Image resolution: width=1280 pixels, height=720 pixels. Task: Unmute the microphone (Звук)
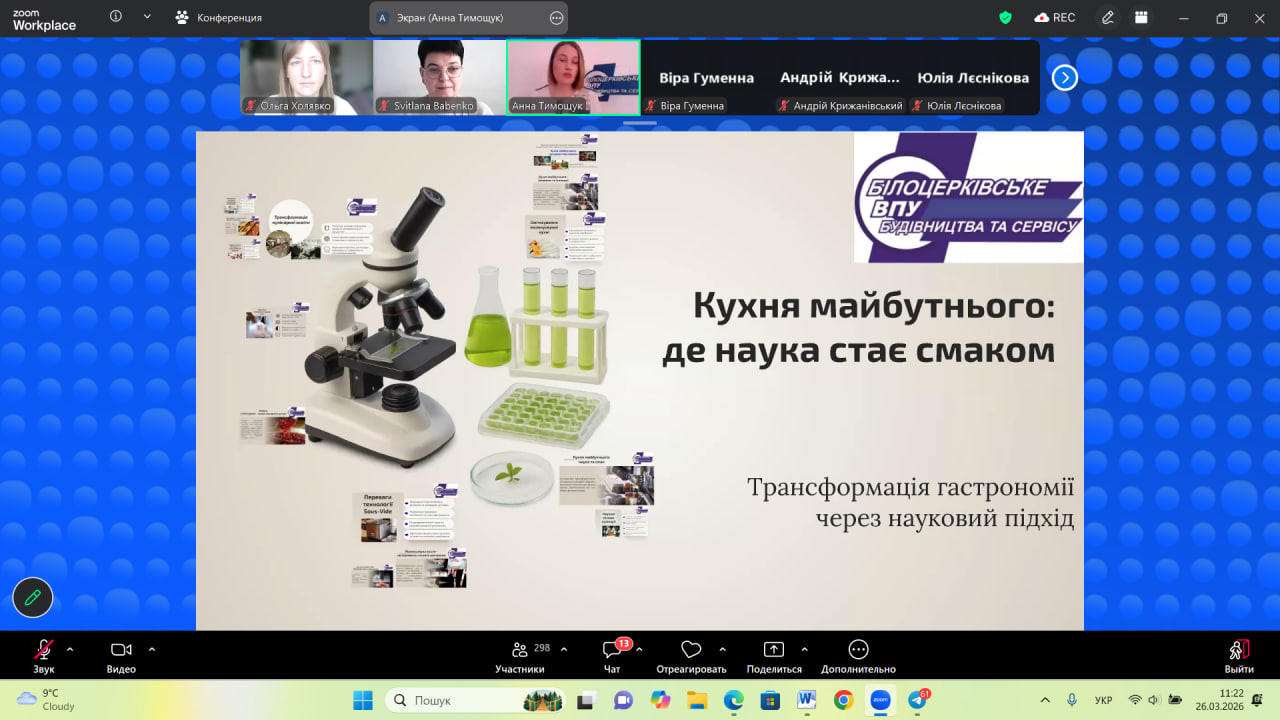pos(44,650)
